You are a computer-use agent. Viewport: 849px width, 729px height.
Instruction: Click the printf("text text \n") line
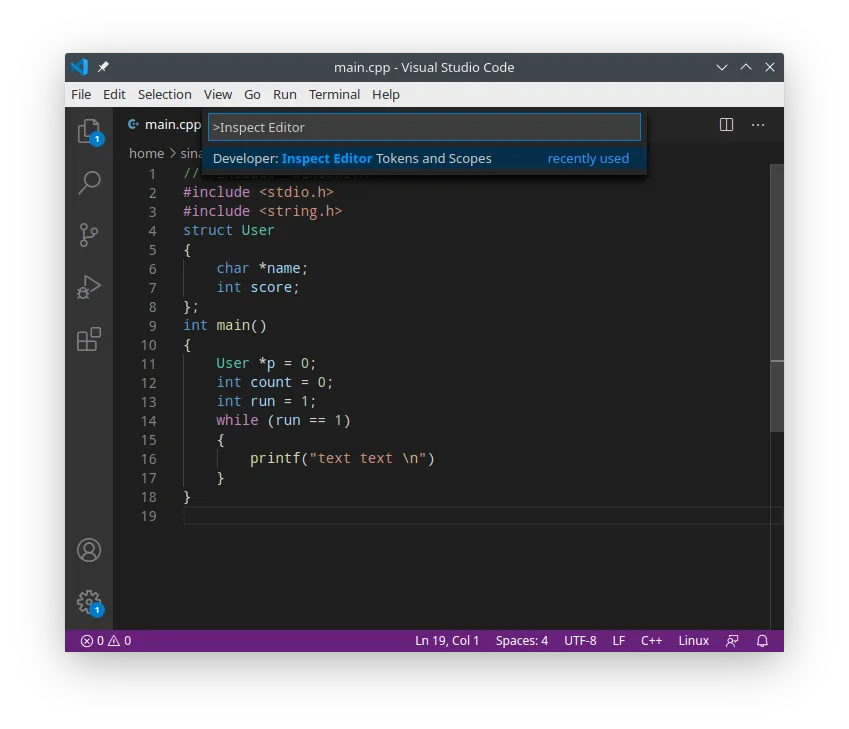coord(342,459)
